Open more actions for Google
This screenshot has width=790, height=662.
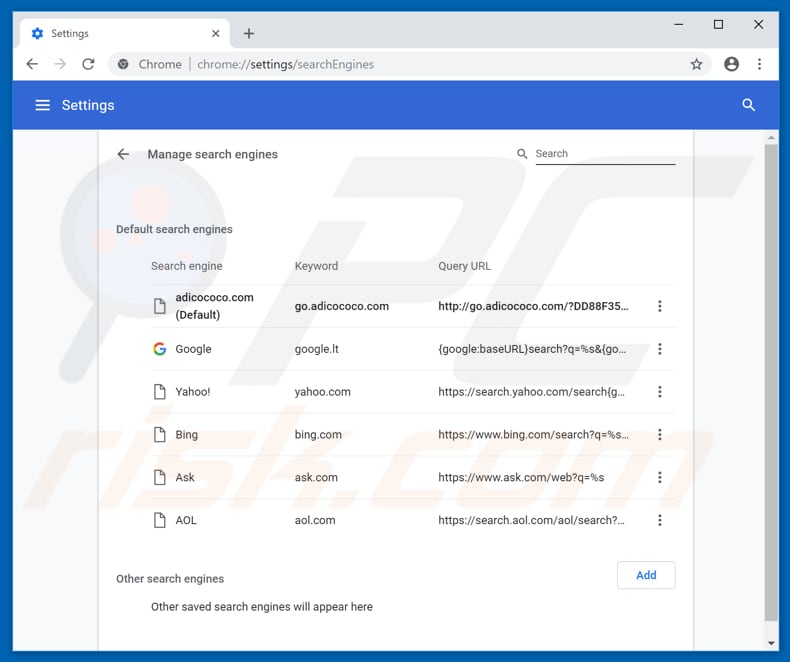[x=660, y=349]
